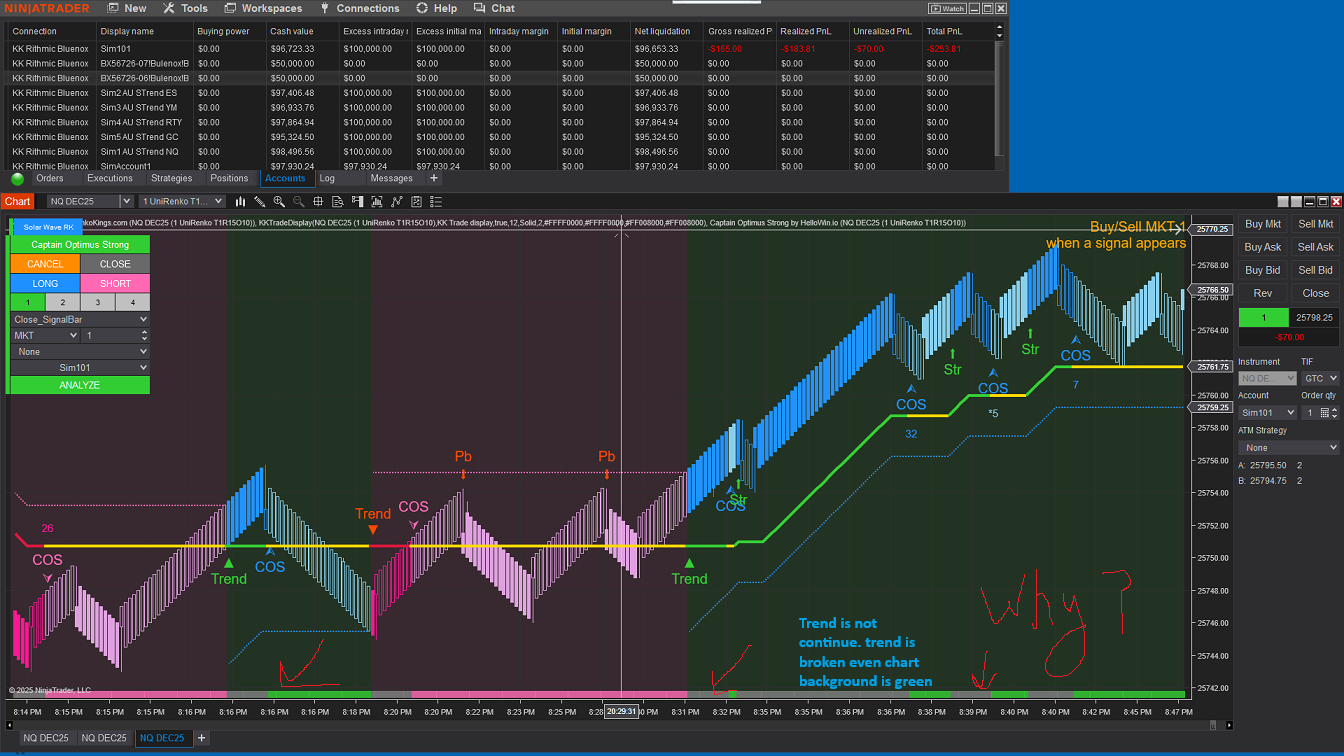Click the Rev reverse position button
This screenshot has height=756, width=1344.
1263,293
